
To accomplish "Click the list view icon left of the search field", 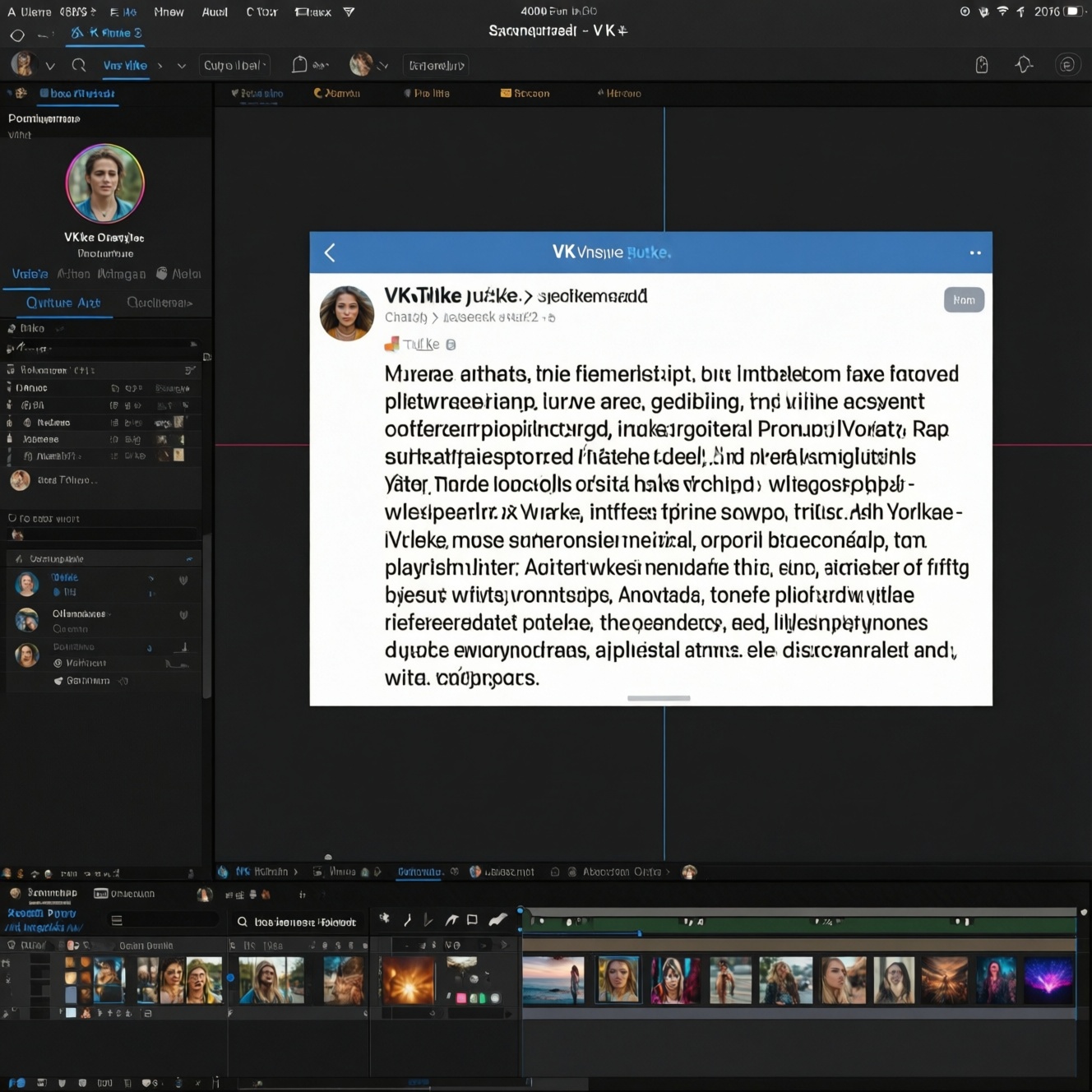I will 117,920.
